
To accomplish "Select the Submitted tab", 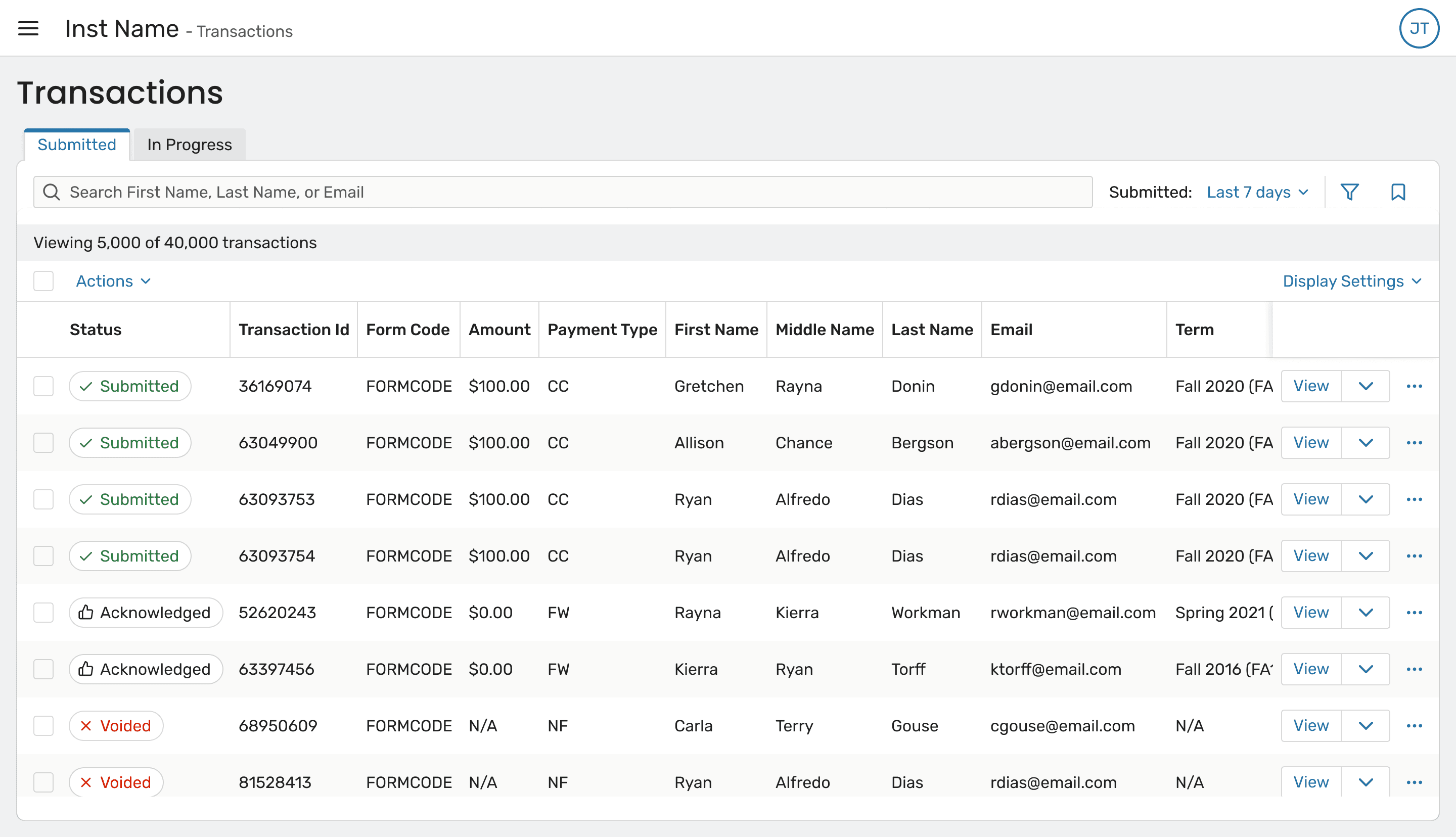I will pos(76,145).
